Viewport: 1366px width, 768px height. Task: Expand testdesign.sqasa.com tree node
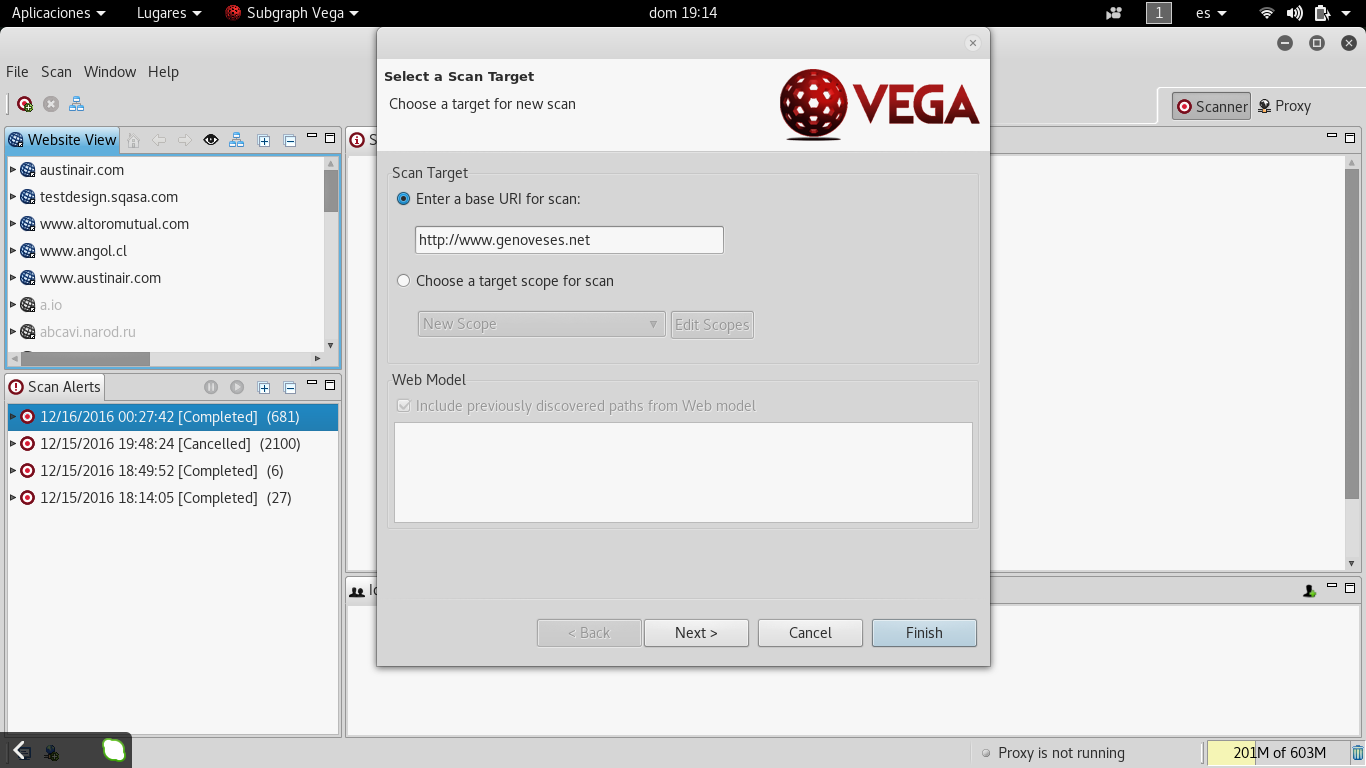pyautogui.click(x=13, y=197)
